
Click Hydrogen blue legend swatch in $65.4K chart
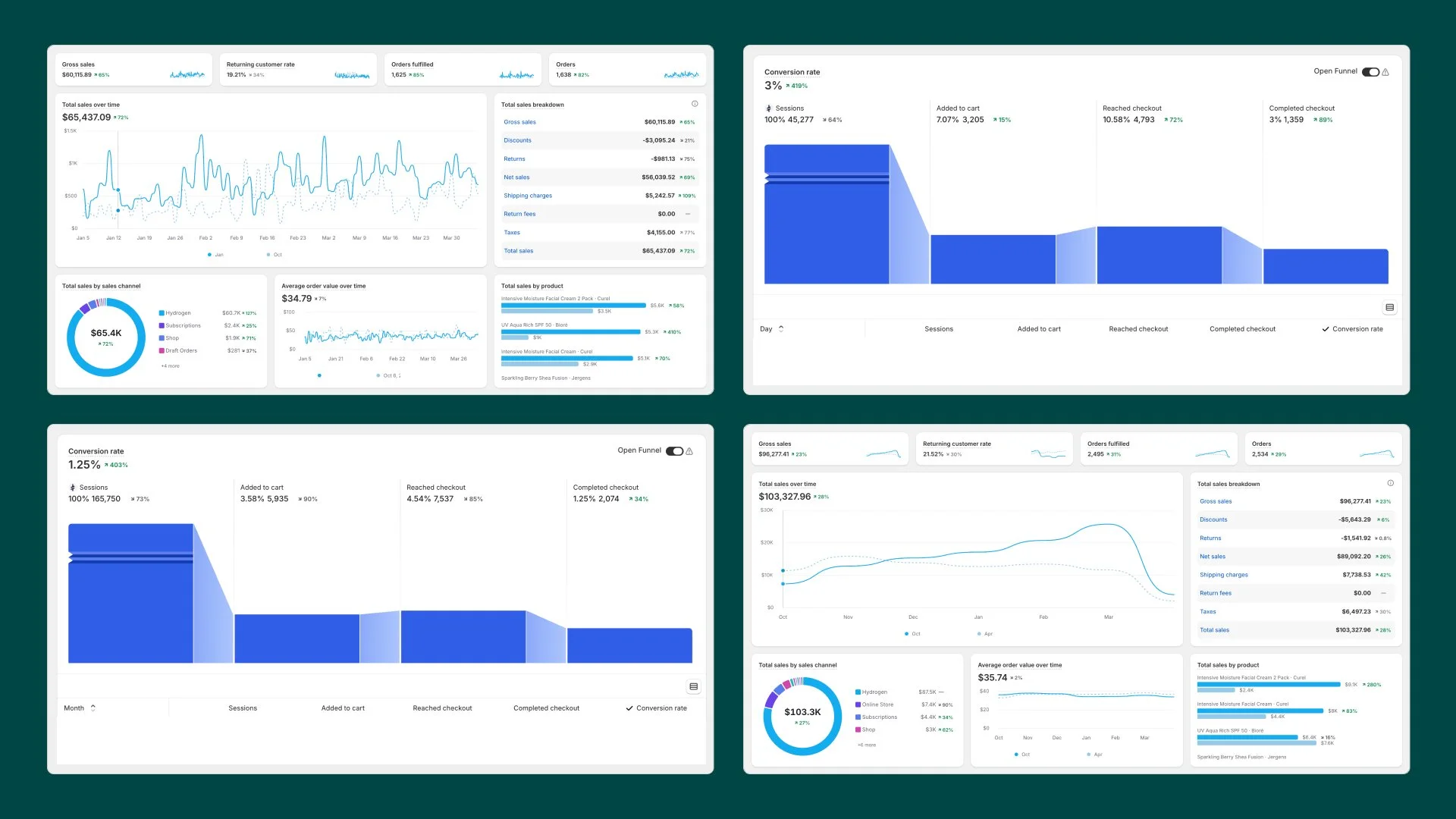pos(162,313)
